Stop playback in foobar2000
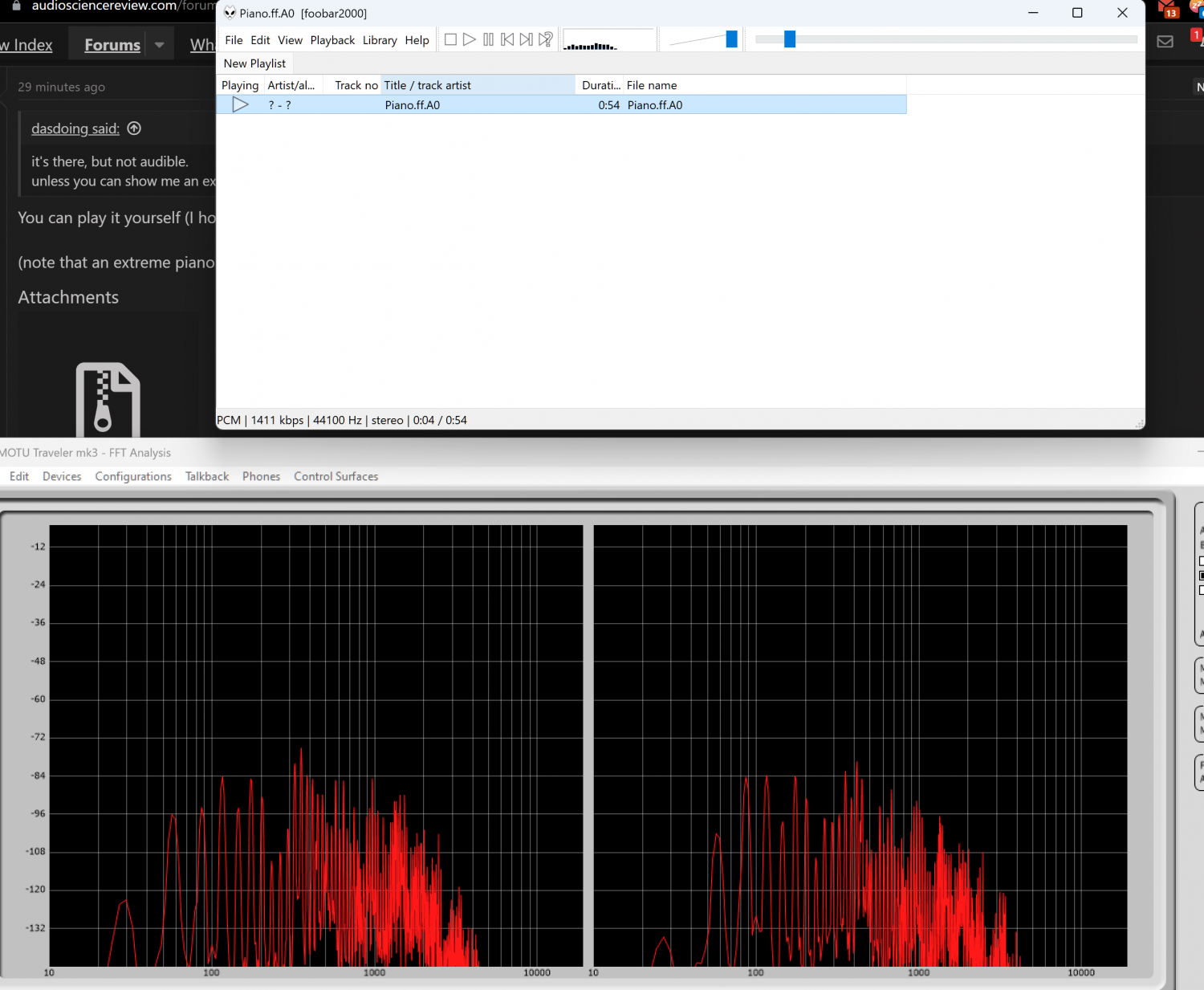The image size is (1204, 990). pyautogui.click(x=450, y=39)
